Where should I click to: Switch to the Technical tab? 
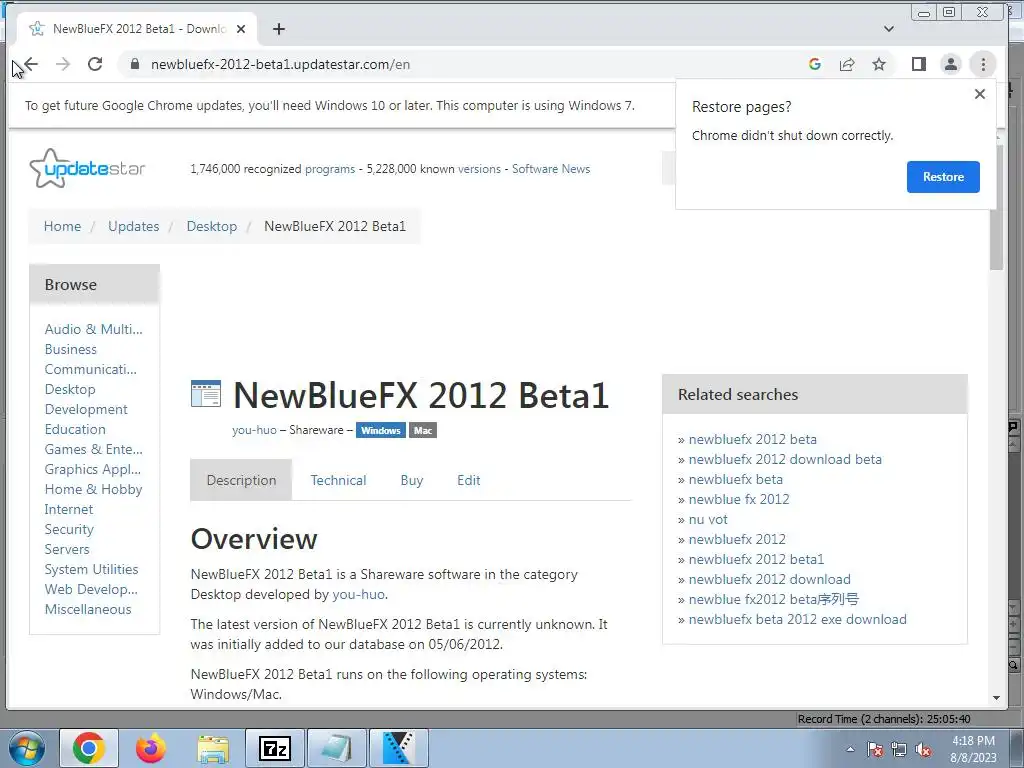(338, 480)
